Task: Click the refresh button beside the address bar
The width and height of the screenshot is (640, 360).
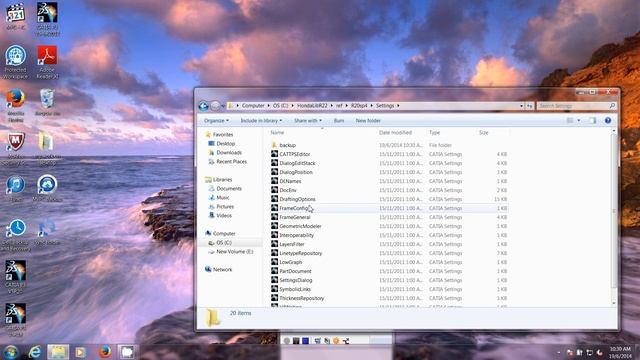Action: point(529,106)
